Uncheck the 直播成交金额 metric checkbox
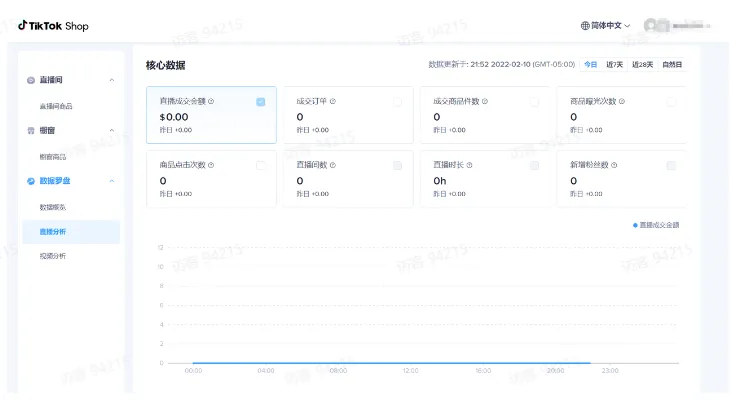Viewport: 731px width, 400px height. click(x=261, y=102)
